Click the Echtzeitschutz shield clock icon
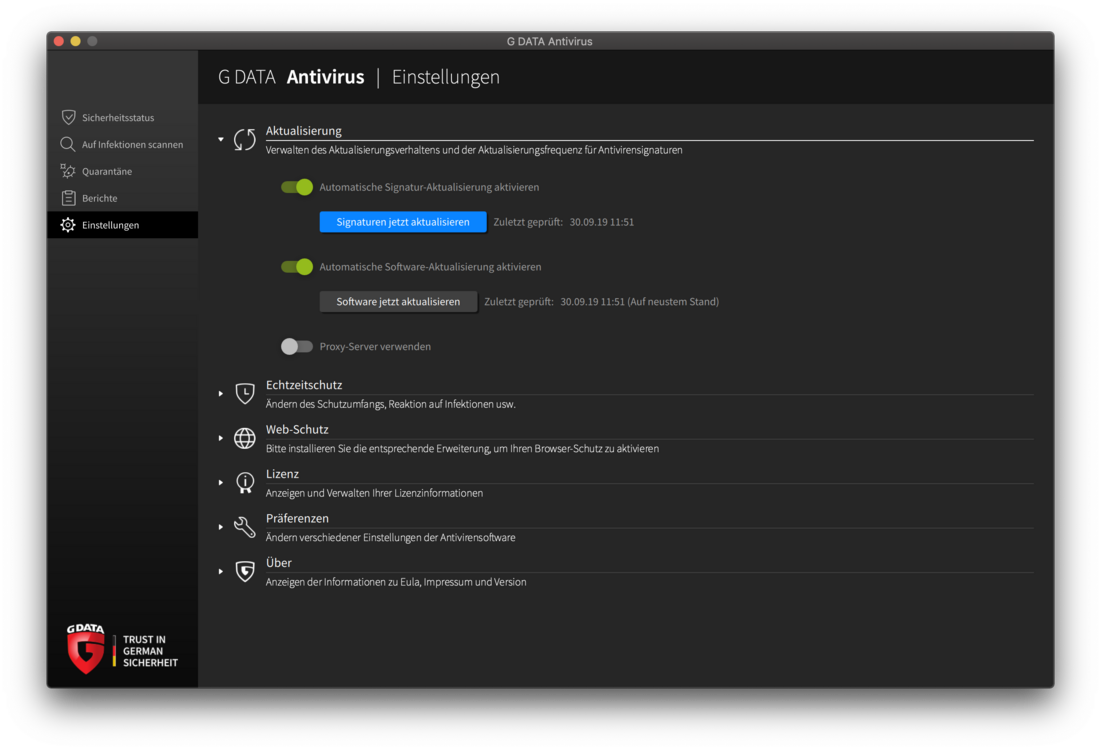The height and width of the screenshot is (750, 1101). click(245, 393)
